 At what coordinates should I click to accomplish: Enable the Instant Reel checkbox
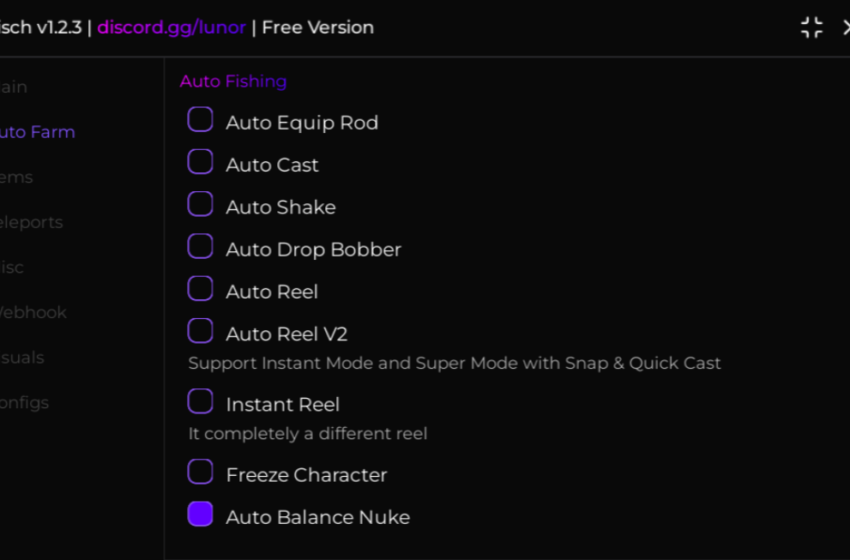pos(200,401)
